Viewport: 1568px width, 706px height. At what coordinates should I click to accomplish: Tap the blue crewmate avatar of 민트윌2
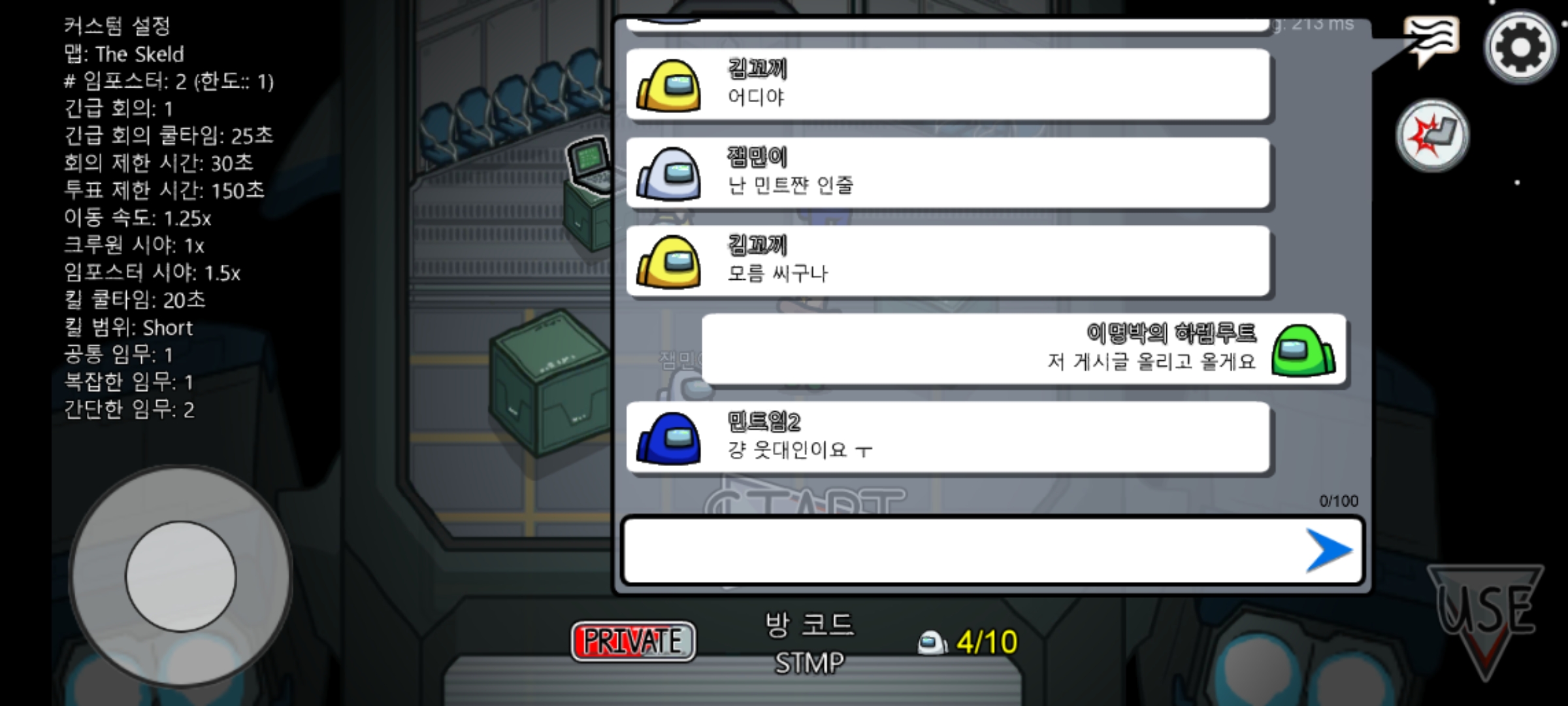point(669,438)
